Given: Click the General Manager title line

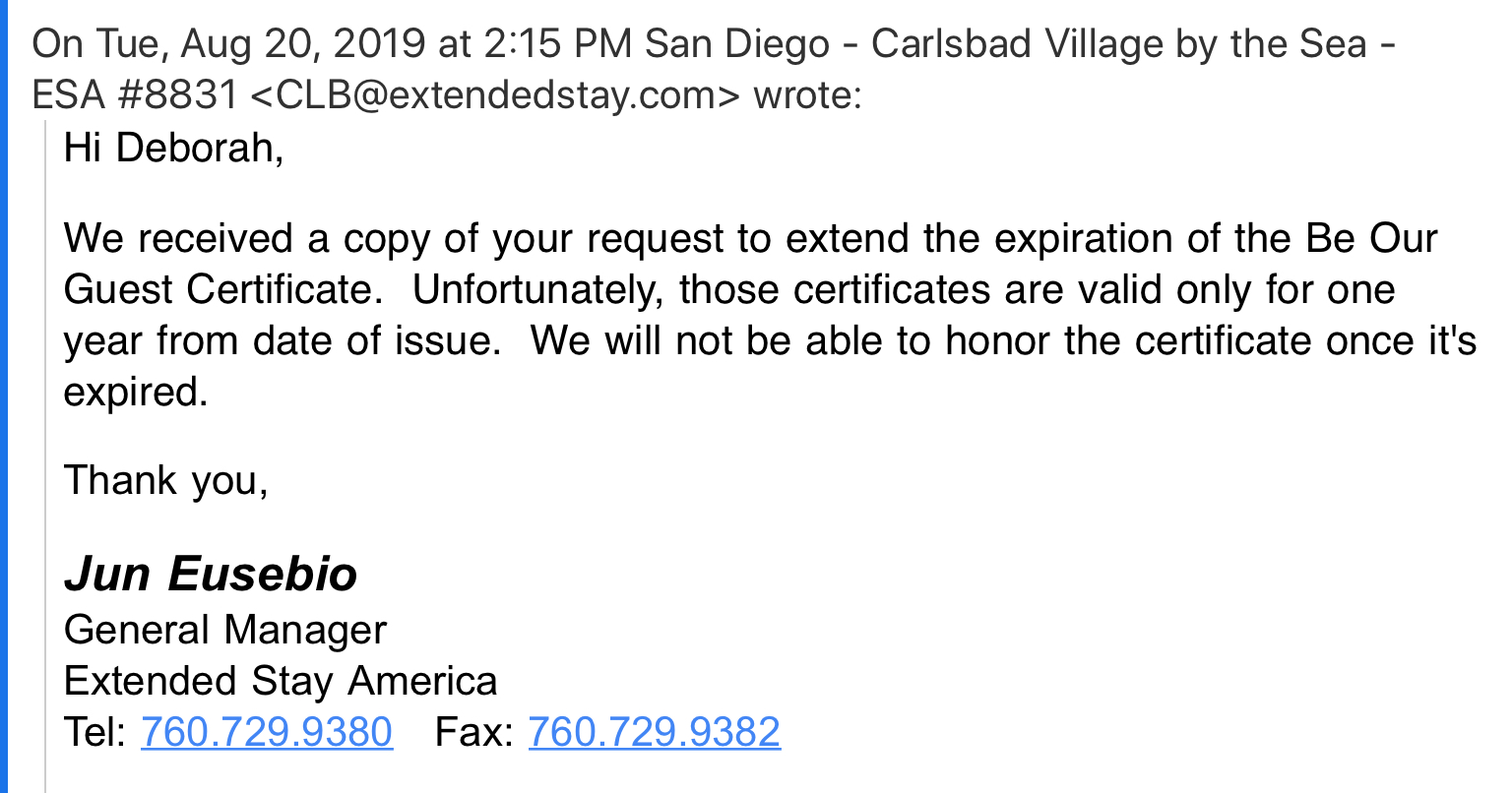Looking at the screenshot, I should click(225, 630).
